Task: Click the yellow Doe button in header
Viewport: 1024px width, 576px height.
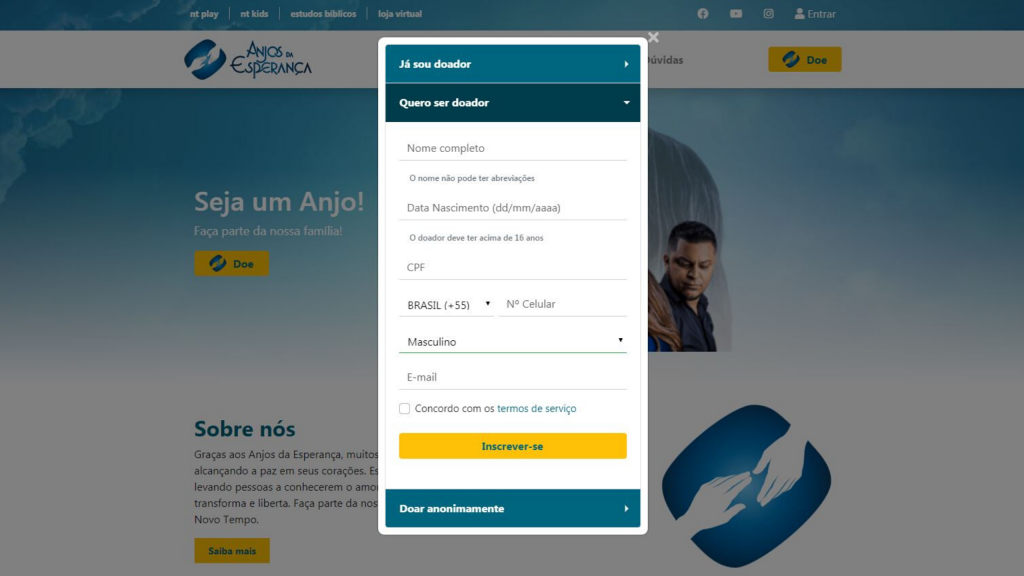Action: pyautogui.click(x=805, y=59)
